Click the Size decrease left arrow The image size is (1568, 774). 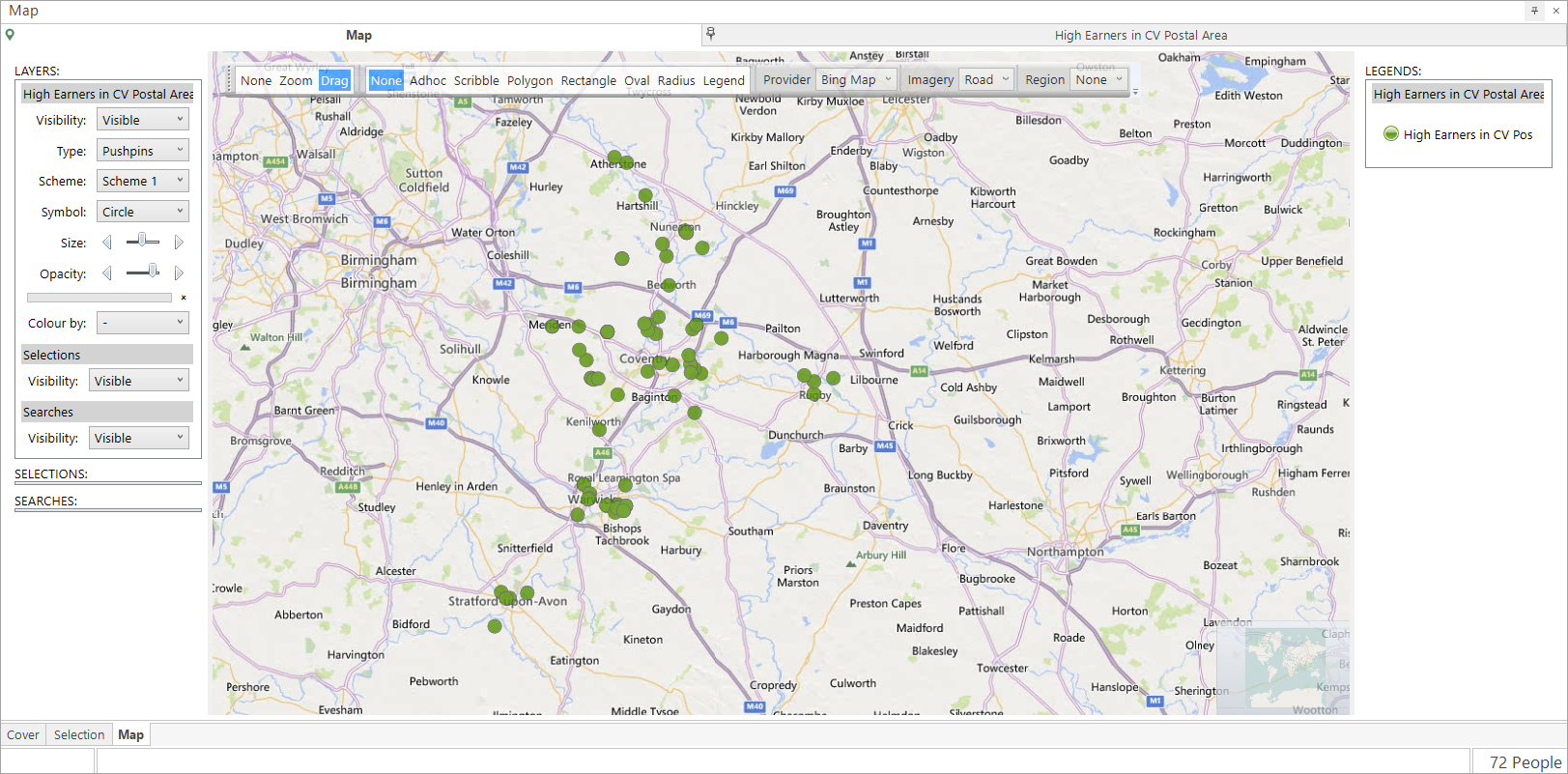click(107, 243)
